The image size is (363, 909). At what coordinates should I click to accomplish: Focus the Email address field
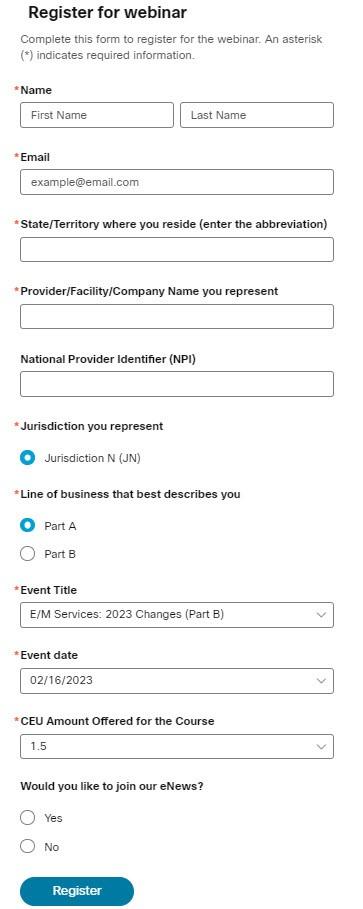click(177, 182)
